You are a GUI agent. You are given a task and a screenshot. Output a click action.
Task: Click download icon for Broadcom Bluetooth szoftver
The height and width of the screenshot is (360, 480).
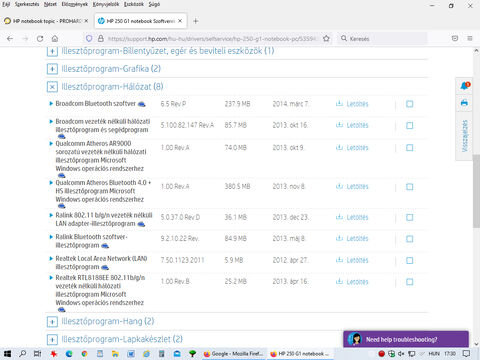[339, 104]
